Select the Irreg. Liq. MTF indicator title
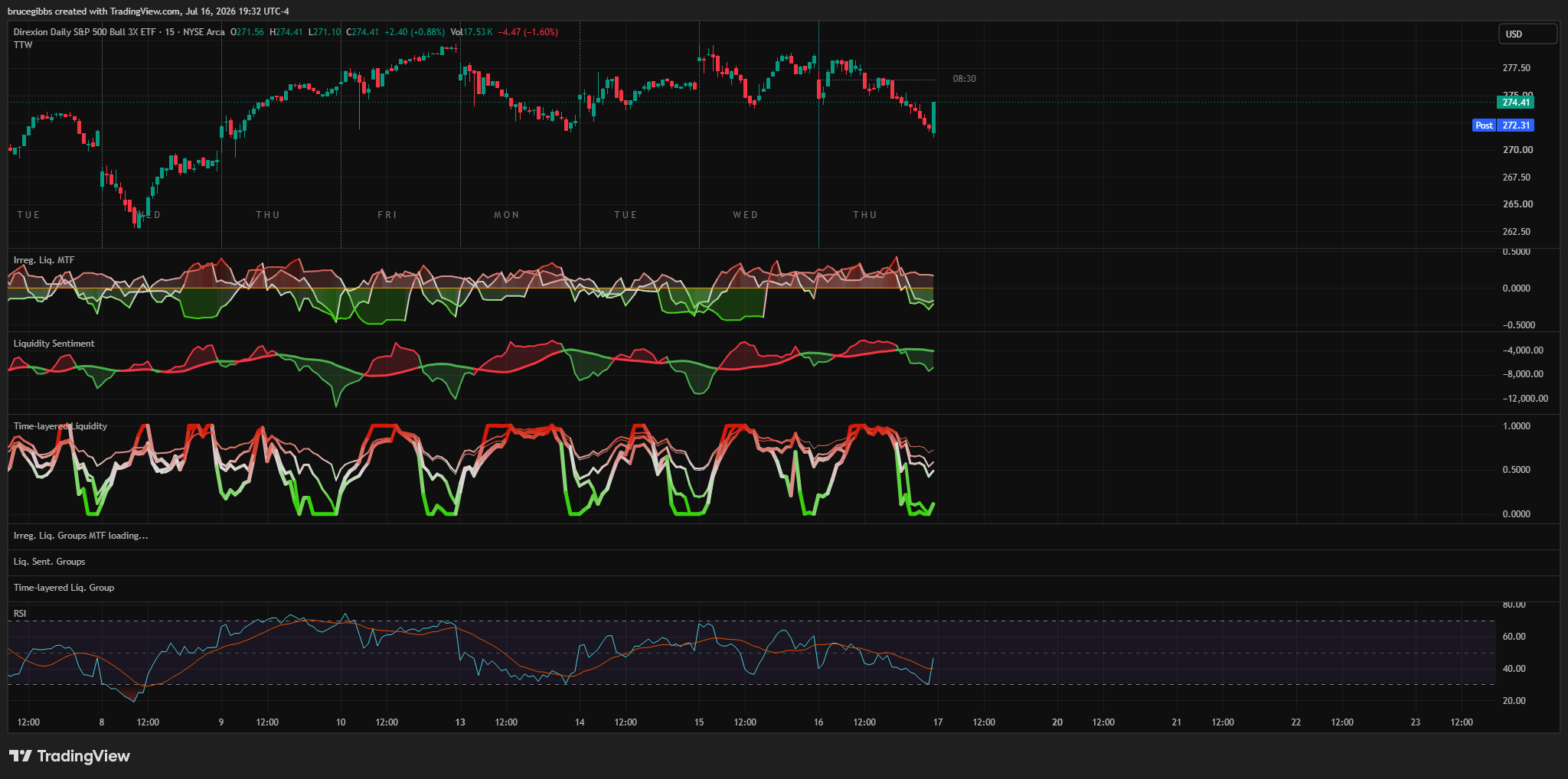This screenshot has height=779, width=1568. pyautogui.click(x=44, y=260)
